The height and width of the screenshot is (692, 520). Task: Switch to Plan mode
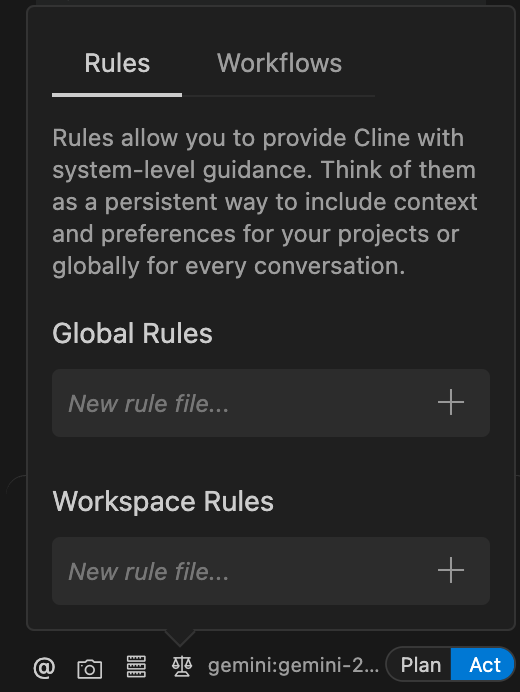click(x=420, y=665)
